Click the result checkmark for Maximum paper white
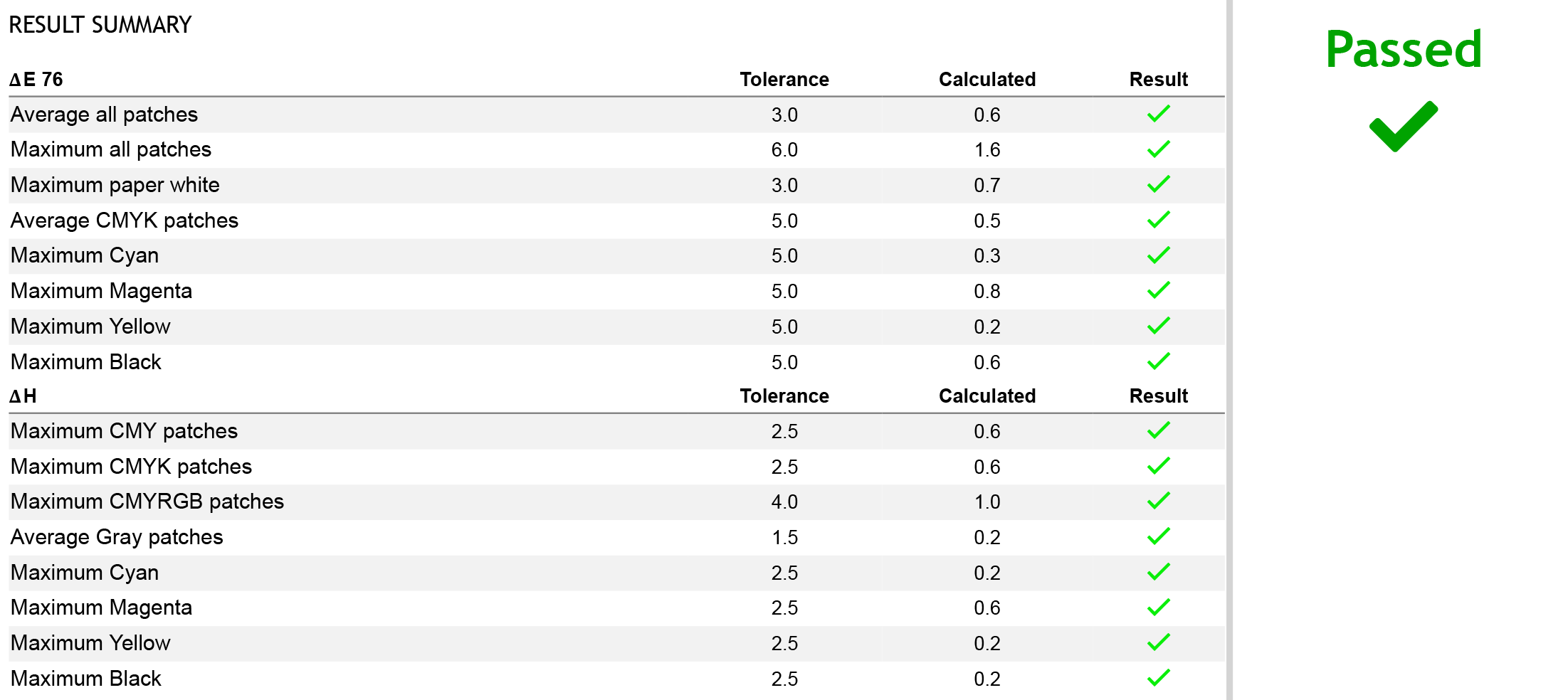 (x=1158, y=184)
